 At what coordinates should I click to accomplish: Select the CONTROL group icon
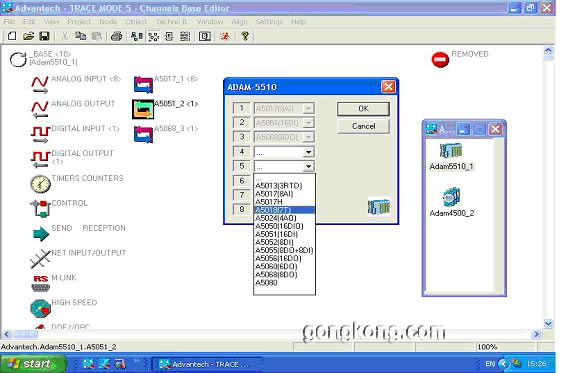pyautogui.click(x=40, y=208)
